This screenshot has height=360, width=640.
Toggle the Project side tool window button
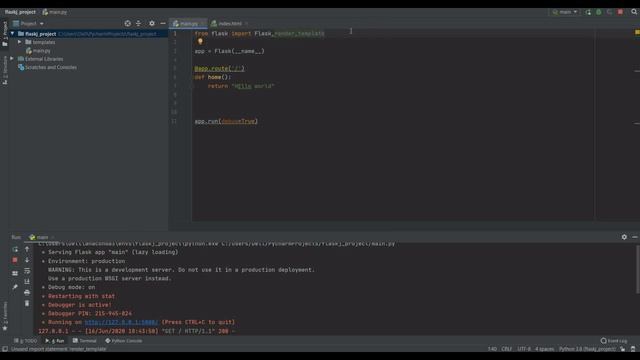pos(5,33)
